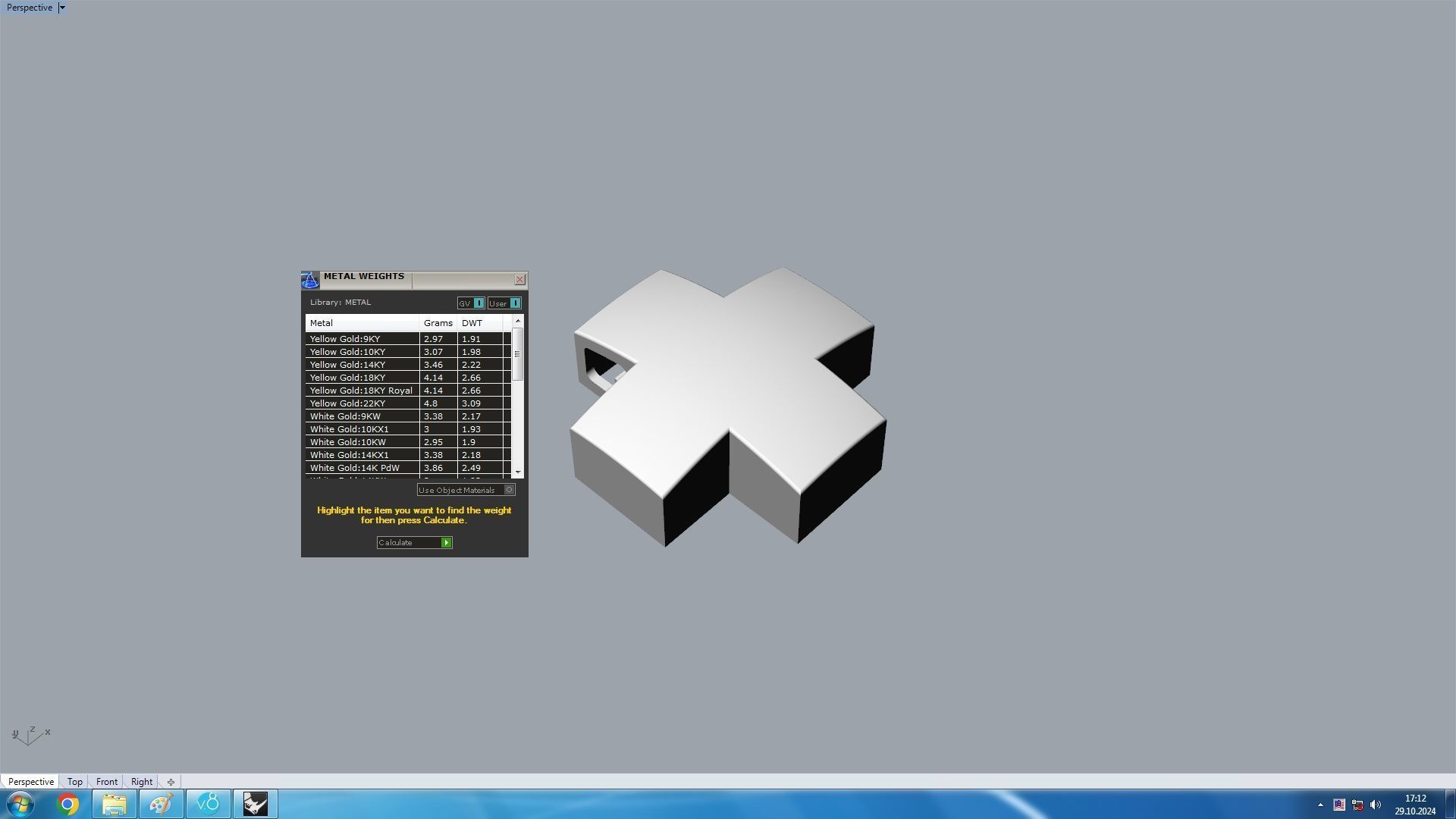Click the Calculate button

click(415, 542)
